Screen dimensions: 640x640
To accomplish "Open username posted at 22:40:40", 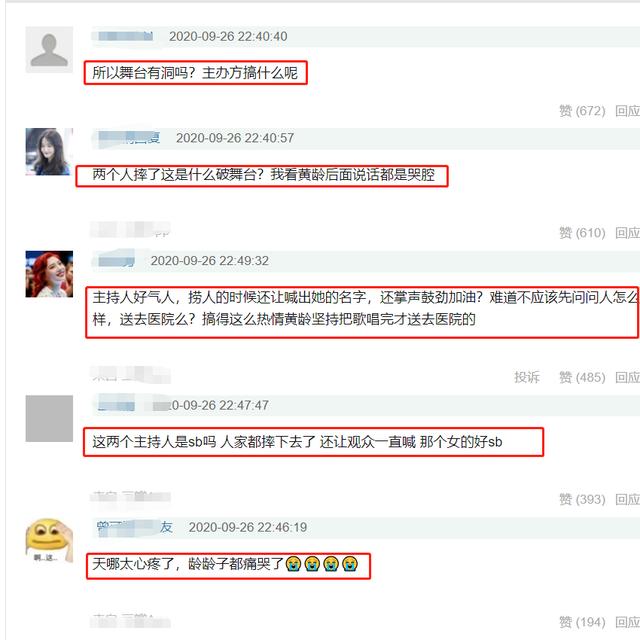I will (126, 36).
